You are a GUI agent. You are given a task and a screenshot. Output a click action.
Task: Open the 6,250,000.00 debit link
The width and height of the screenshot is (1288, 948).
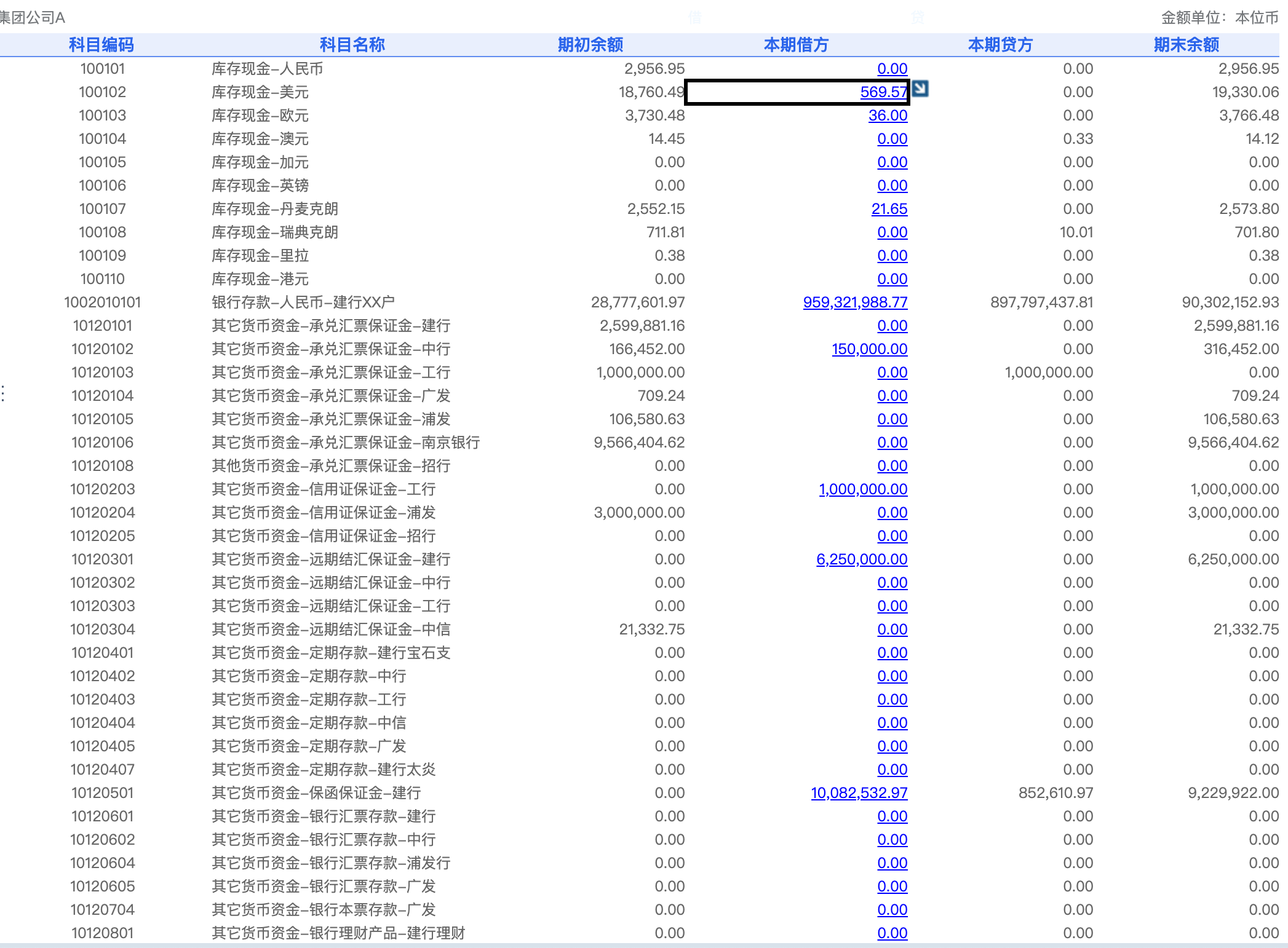pos(861,559)
